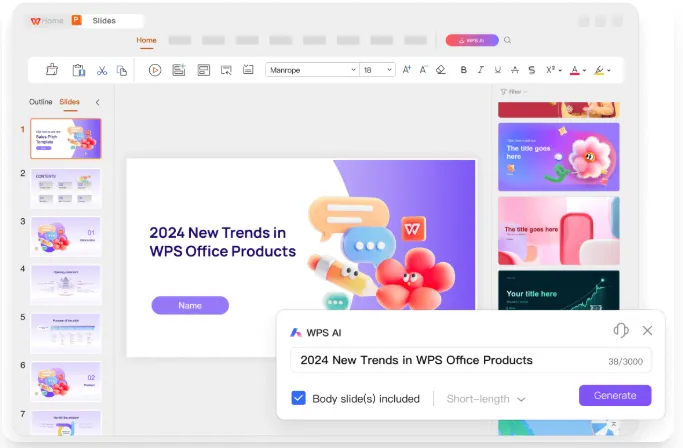
Task: Choose the purple flower template
Action: [559, 157]
